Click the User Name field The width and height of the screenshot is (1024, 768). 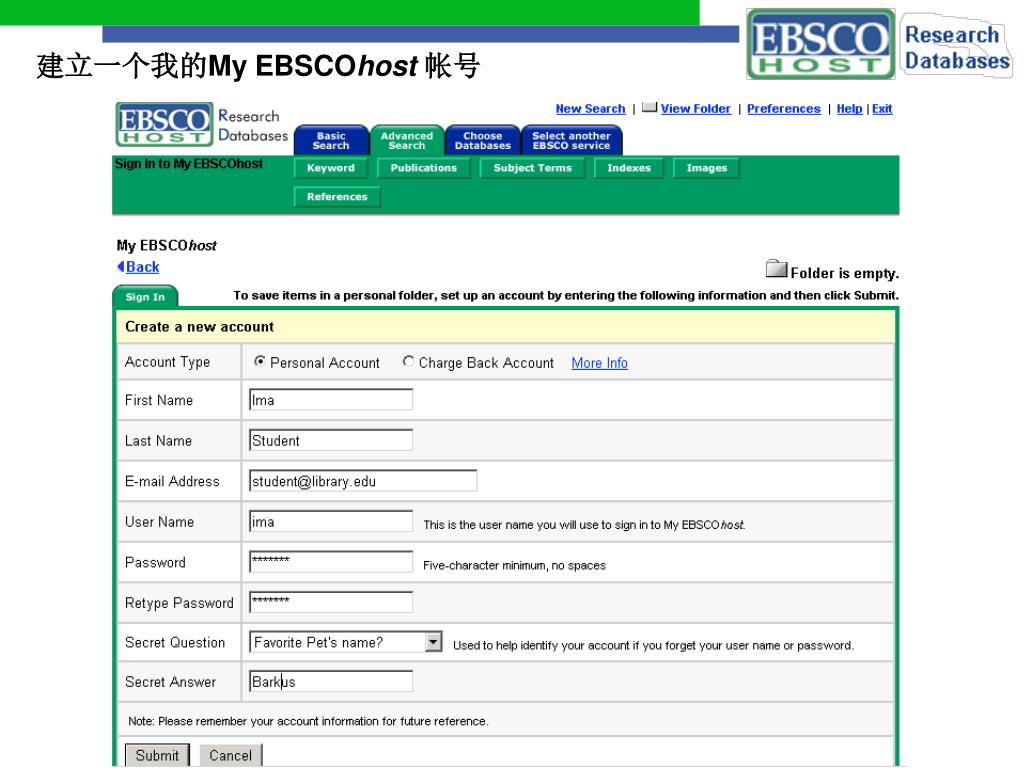[331, 521]
